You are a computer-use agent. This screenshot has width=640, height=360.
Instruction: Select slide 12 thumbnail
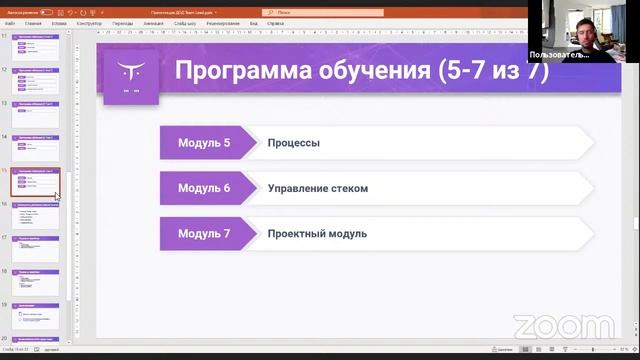pos(36,81)
